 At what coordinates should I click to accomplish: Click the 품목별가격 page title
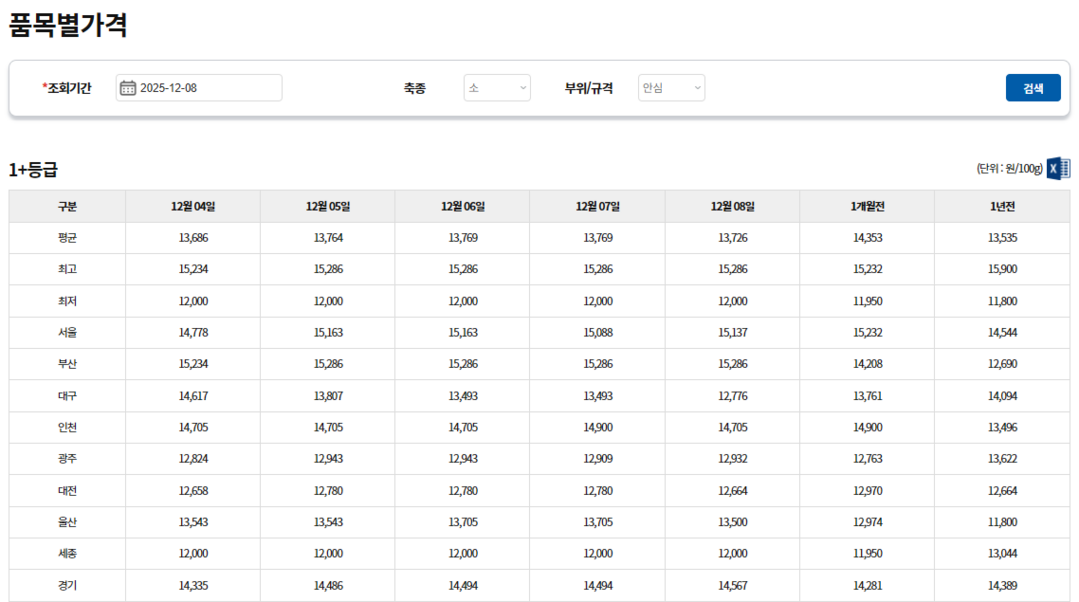(68, 25)
